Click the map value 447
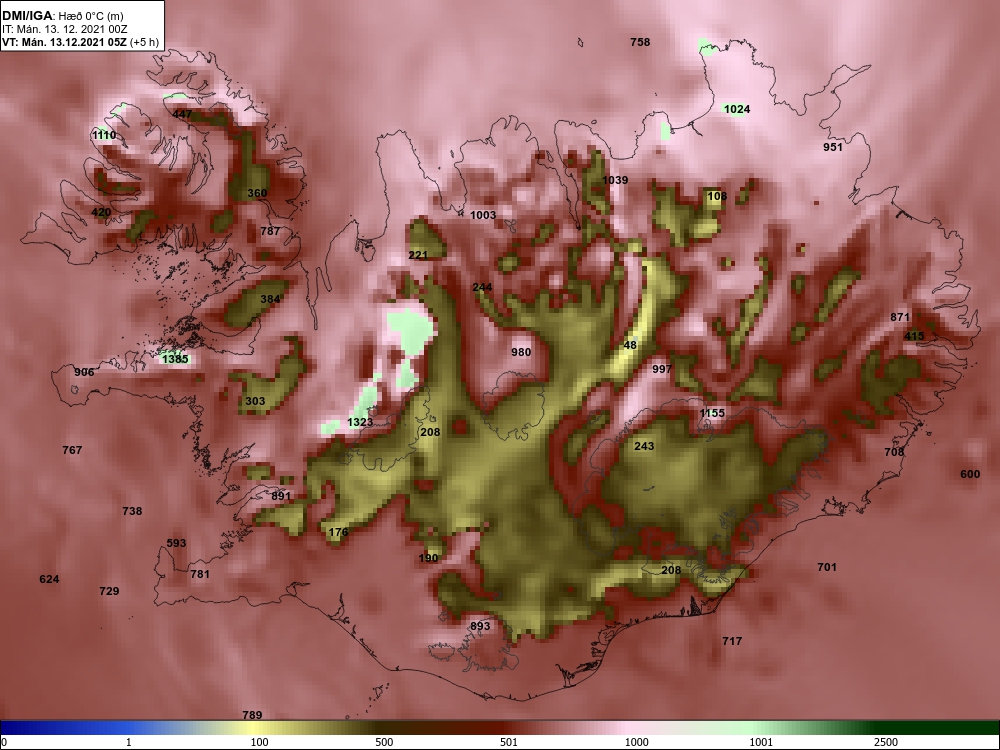Viewport: 1000px width, 750px height. (182, 114)
